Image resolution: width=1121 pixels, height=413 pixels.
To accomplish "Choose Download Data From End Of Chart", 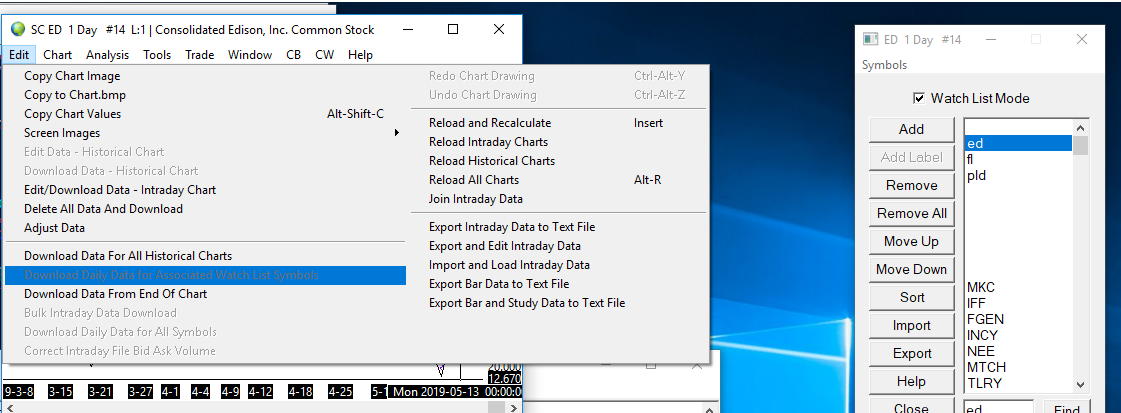I will 205,294.
